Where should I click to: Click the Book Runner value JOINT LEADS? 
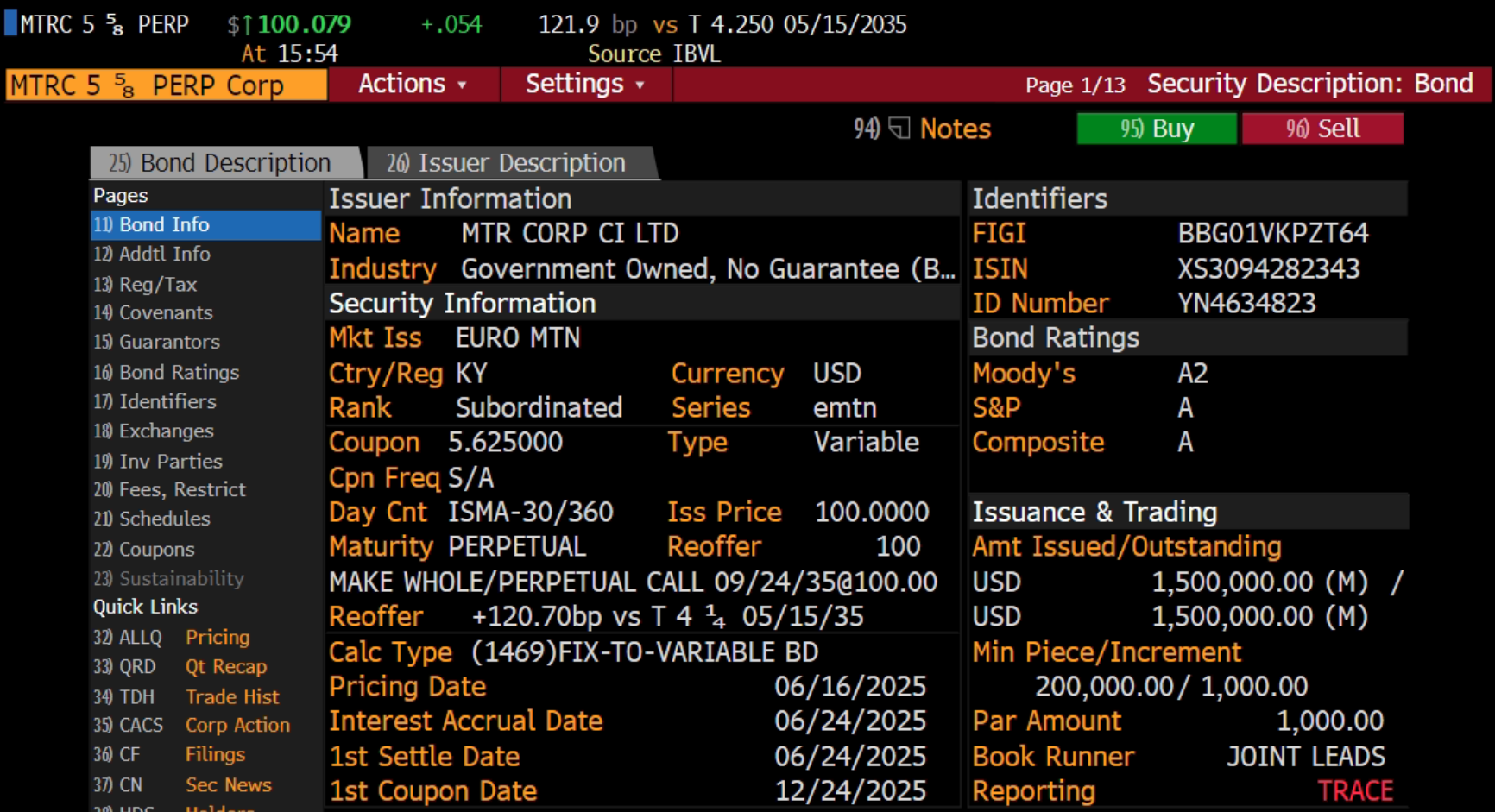pos(1306,757)
